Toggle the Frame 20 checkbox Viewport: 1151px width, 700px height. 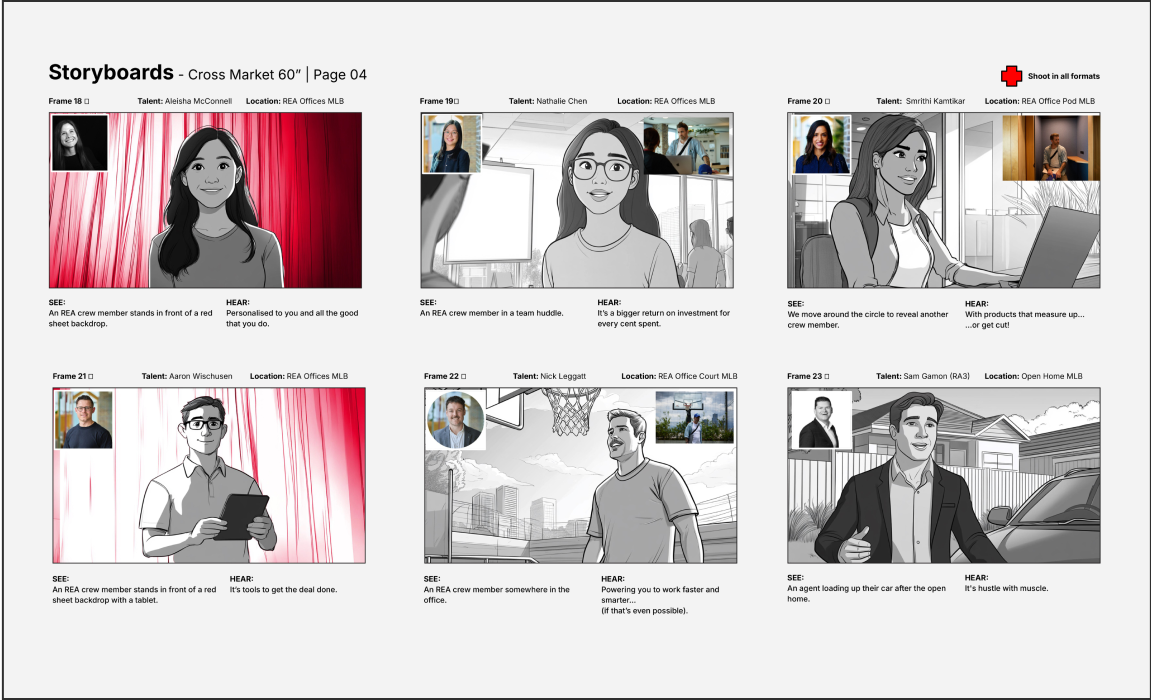coord(828,100)
